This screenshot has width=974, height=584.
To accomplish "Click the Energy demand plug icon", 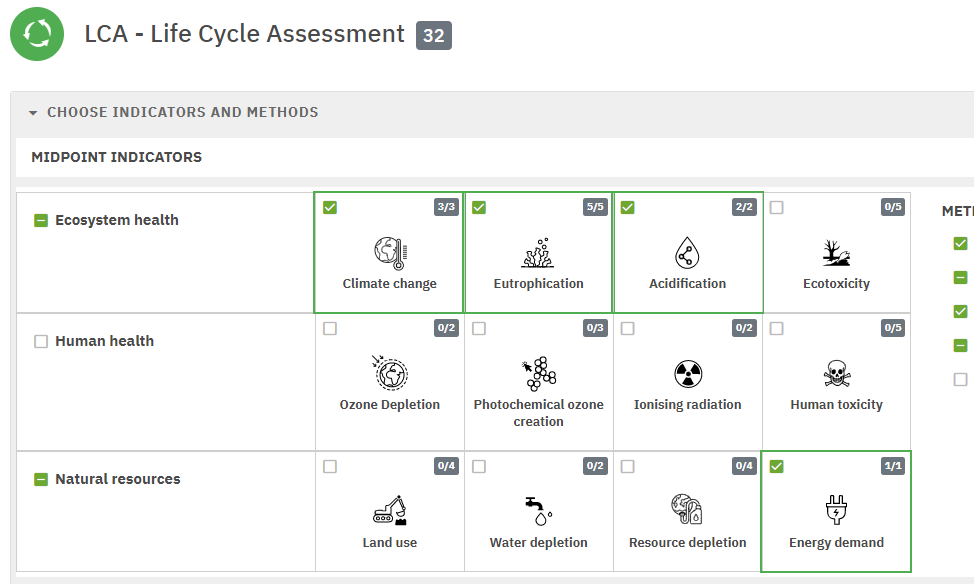I will (x=836, y=511).
